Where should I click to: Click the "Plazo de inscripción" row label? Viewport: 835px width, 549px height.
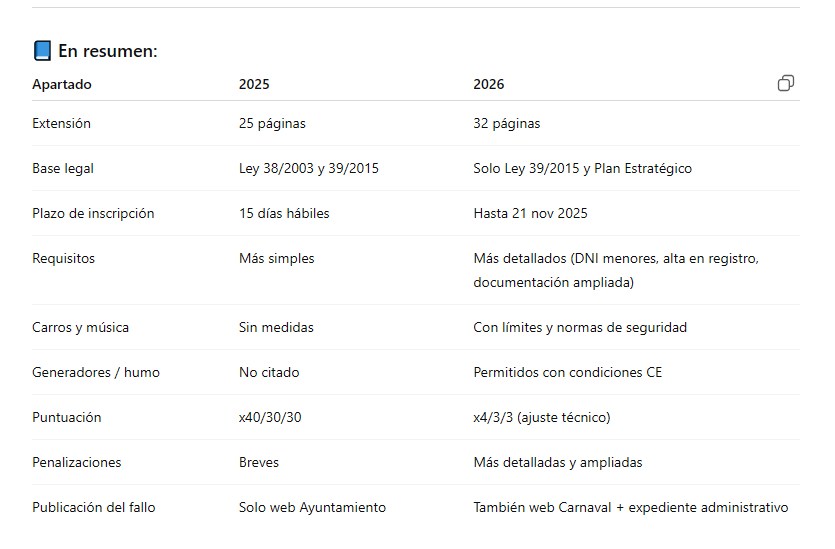(x=93, y=214)
